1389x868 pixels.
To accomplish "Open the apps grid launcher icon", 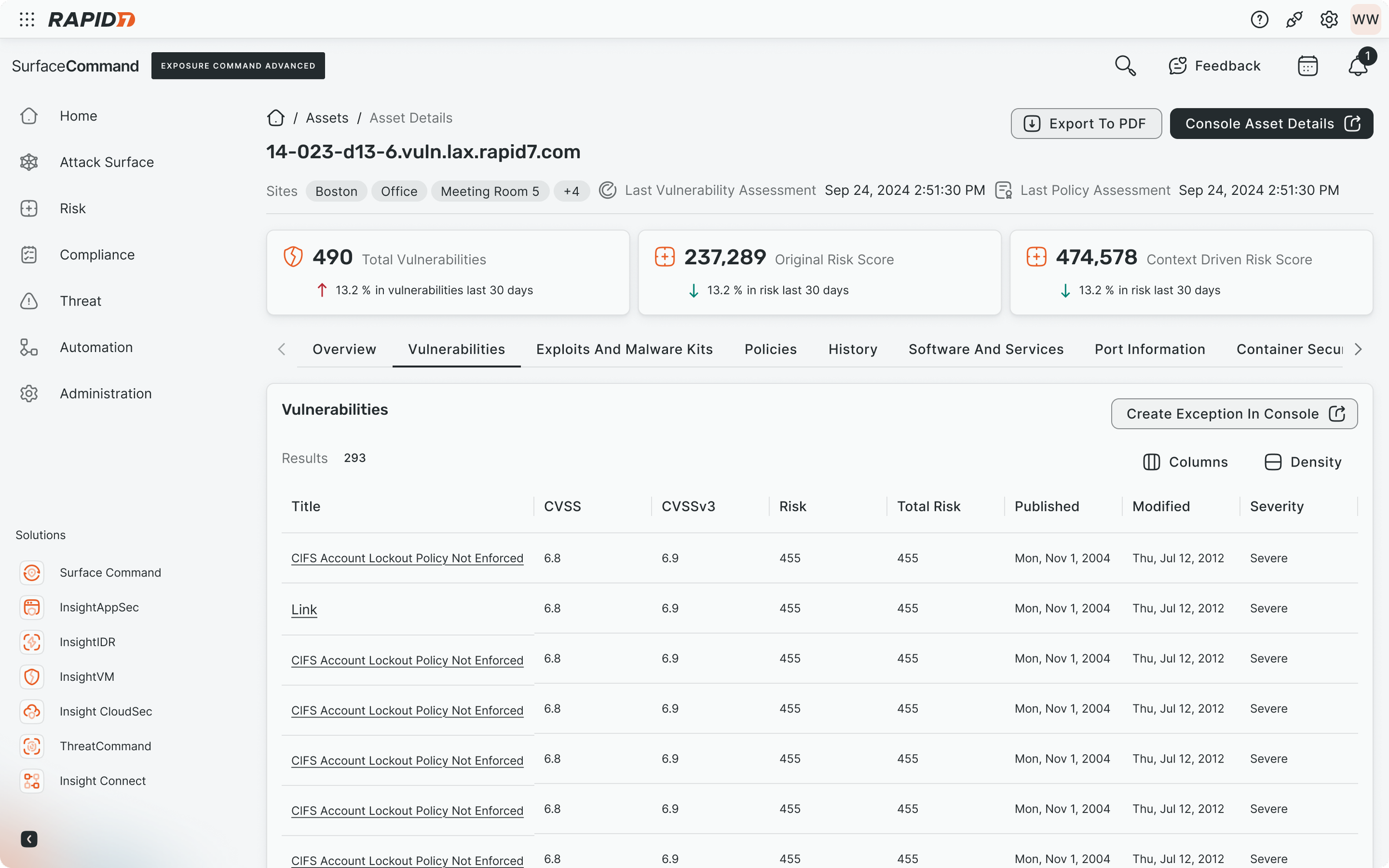I will [27, 19].
